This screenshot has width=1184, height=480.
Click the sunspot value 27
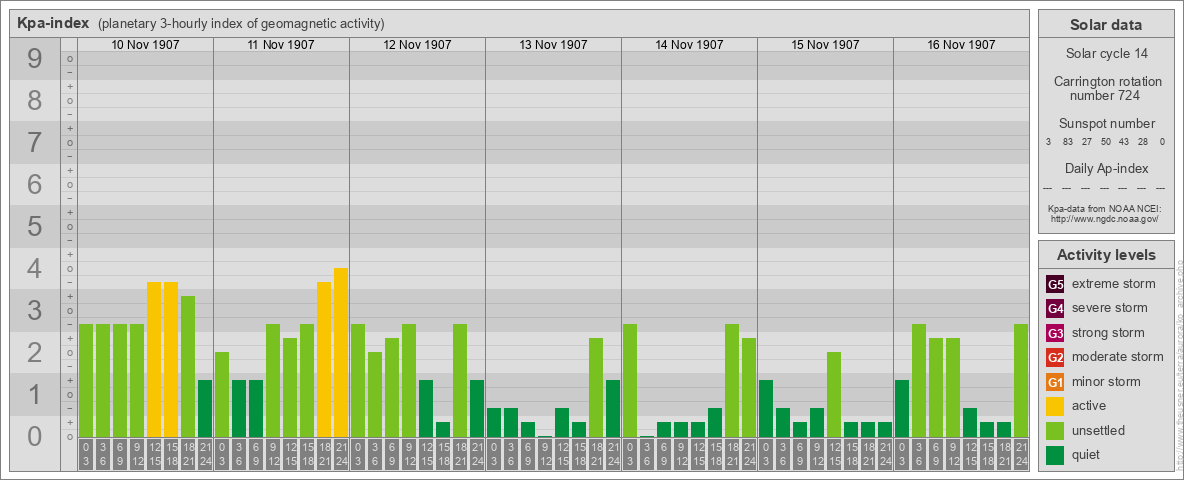[1087, 142]
